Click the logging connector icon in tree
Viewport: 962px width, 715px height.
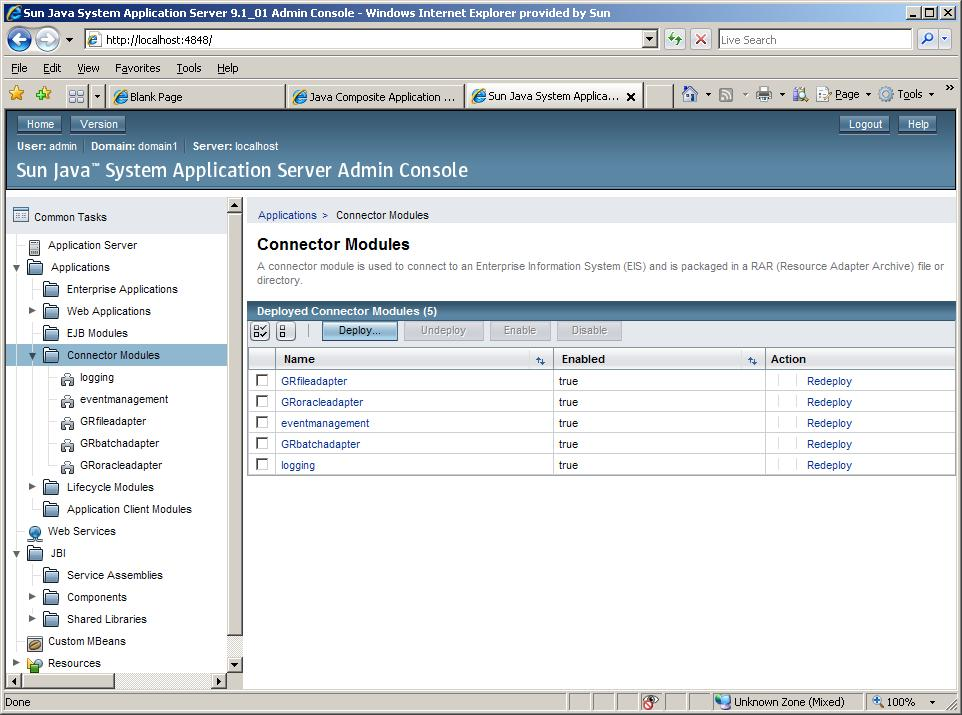pos(67,379)
